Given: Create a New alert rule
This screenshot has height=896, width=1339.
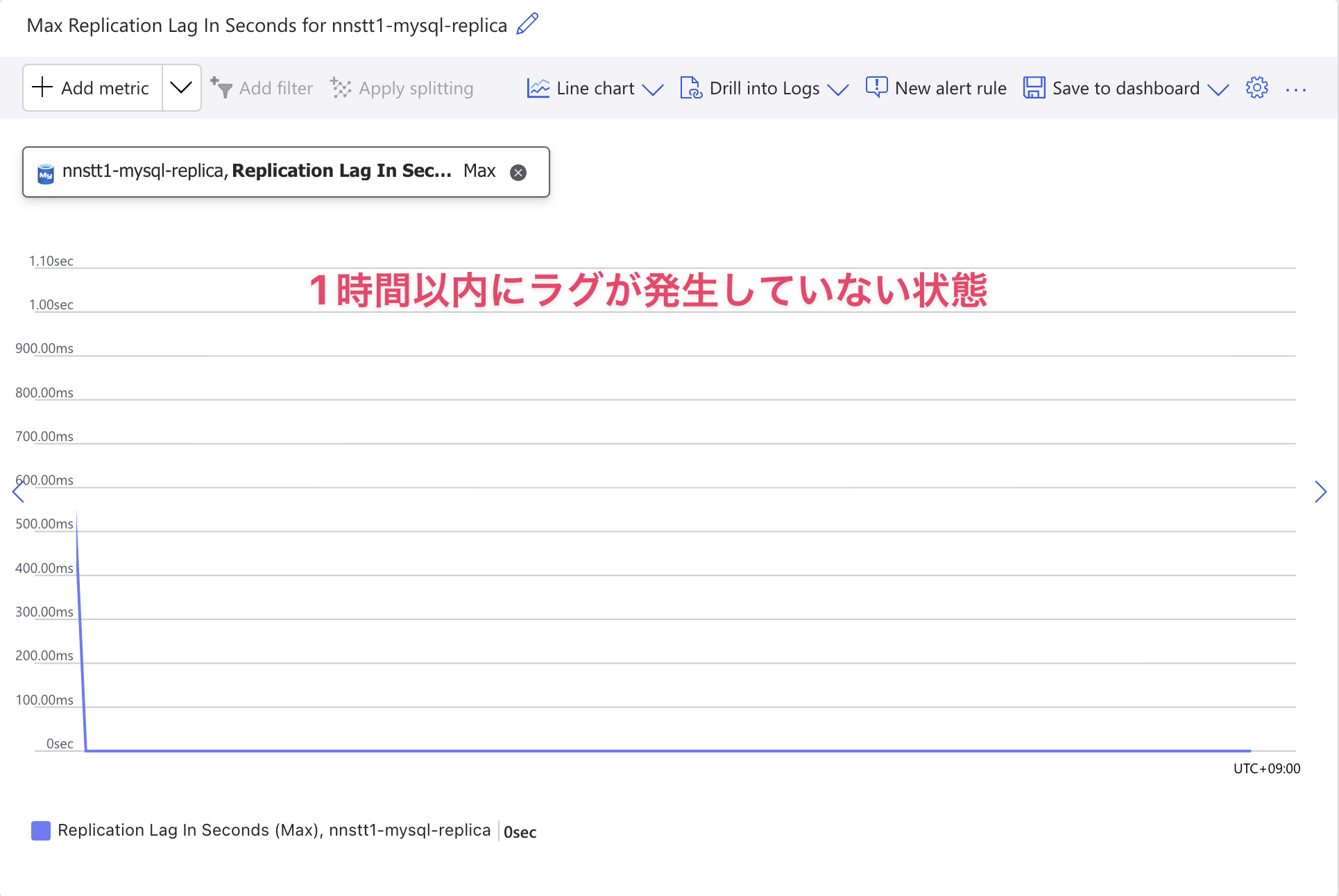Looking at the screenshot, I should pyautogui.click(x=936, y=88).
